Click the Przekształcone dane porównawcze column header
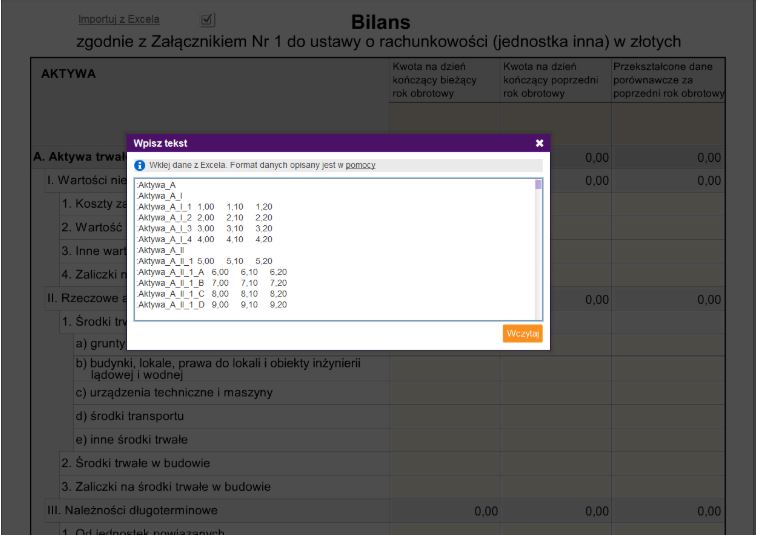 click(x=668, y=80)
